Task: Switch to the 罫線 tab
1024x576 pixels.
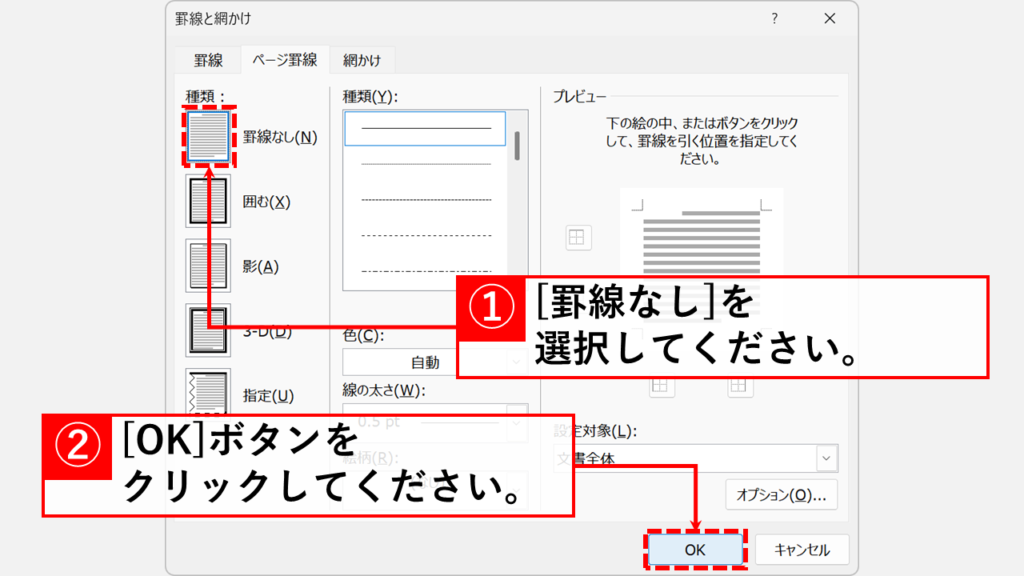Action: (x=208, y=60)
